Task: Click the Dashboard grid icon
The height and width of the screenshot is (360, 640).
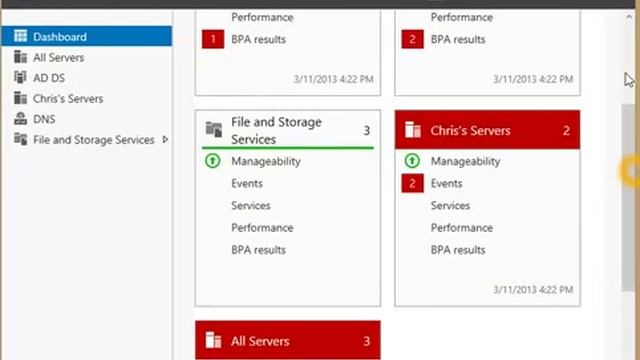Action: point(20,36)
